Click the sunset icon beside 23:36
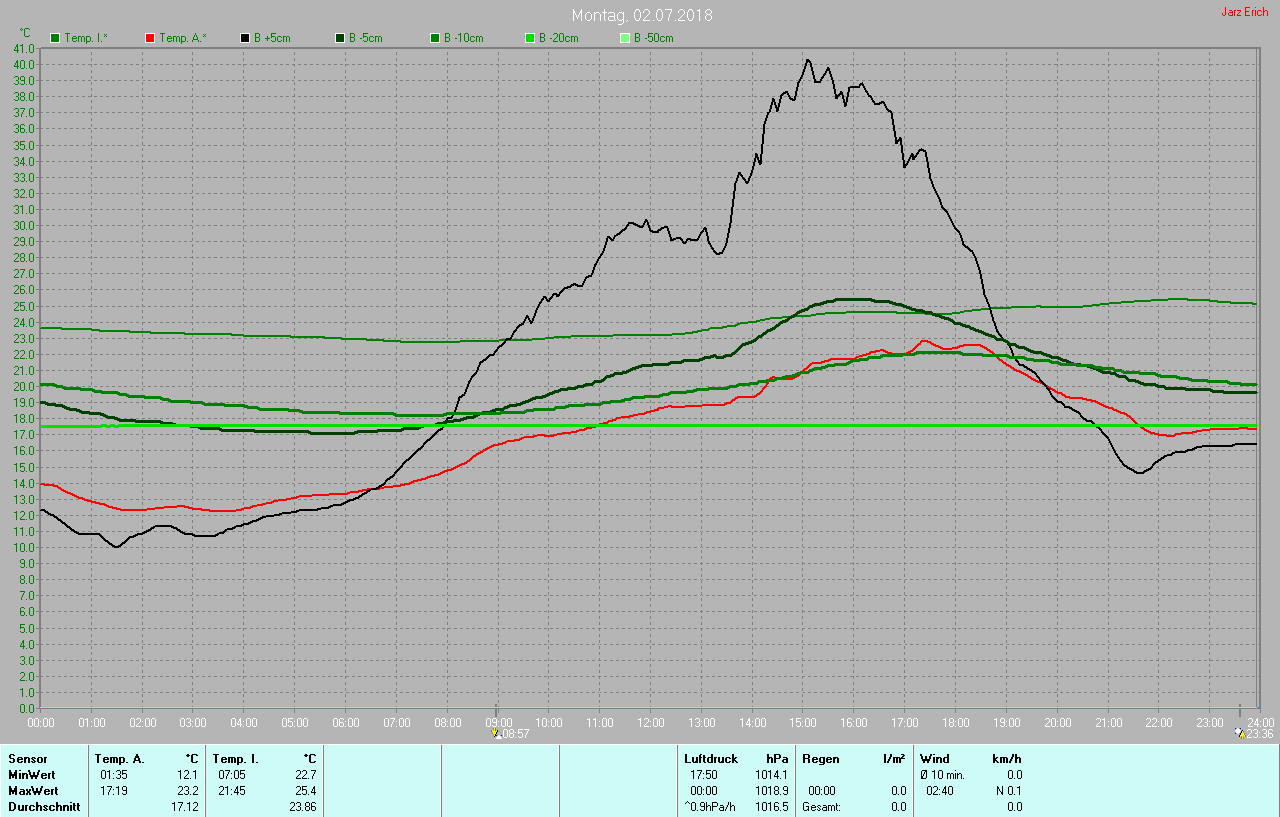The height and width of the screenshot is (817, 1280). [x=1241, y=734]
